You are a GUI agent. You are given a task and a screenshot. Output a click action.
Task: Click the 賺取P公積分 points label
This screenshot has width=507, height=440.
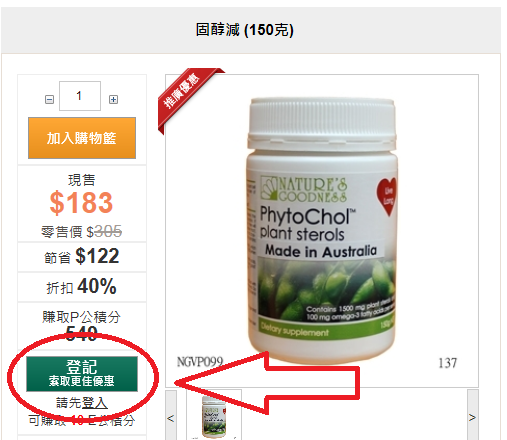(x=81, y=317)
